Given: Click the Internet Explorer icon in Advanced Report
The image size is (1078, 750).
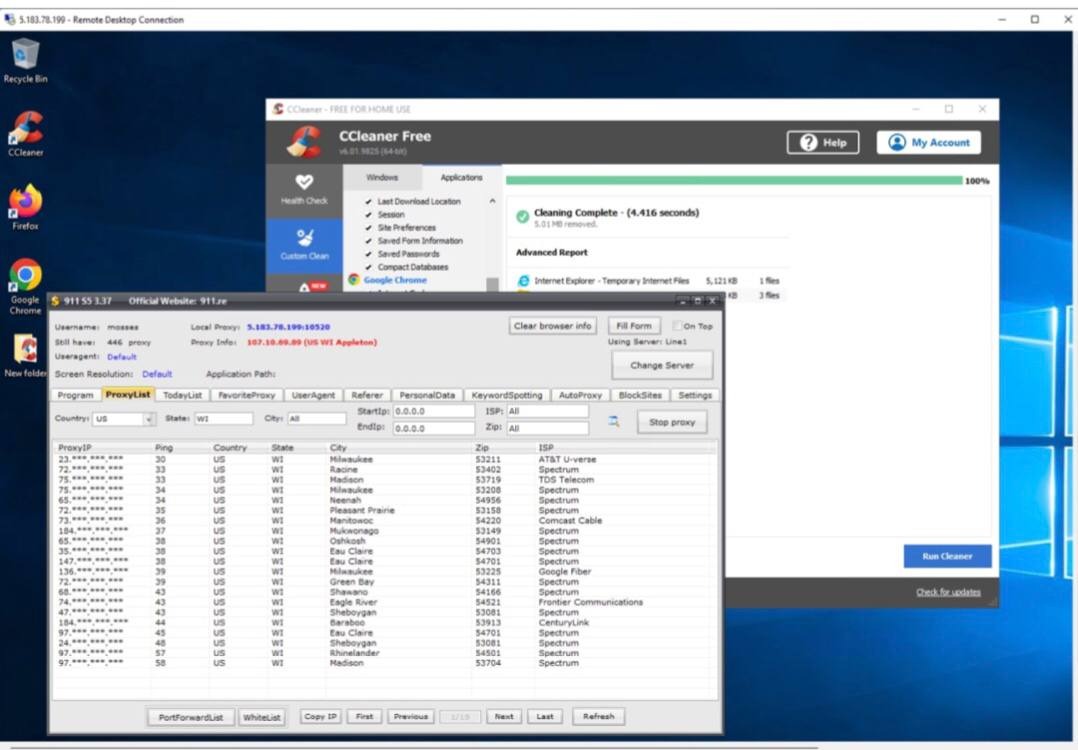Looking at the screenshot, I should pyautogui.click(x=523, y=280).
